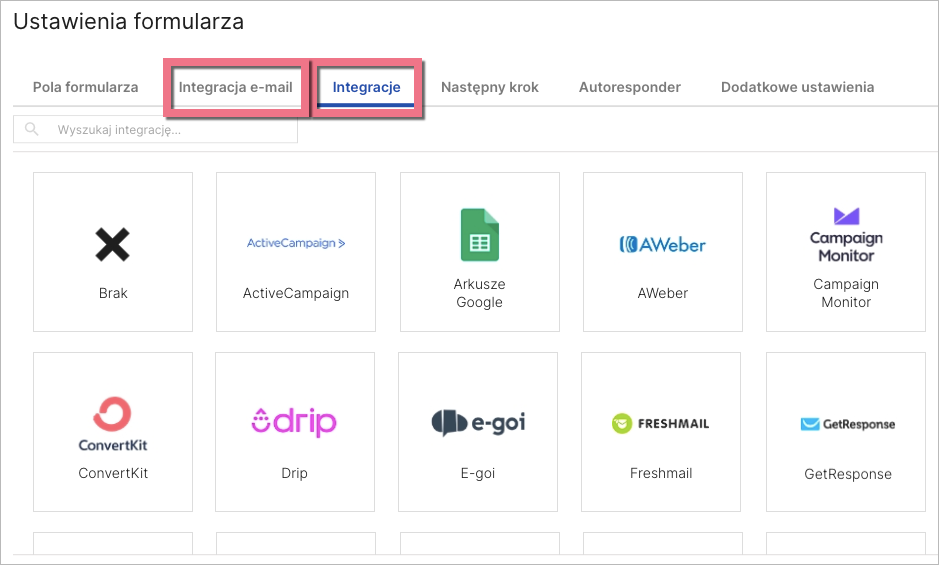
Task: Go to the Następny krok tab
Action: pos(489,87)
